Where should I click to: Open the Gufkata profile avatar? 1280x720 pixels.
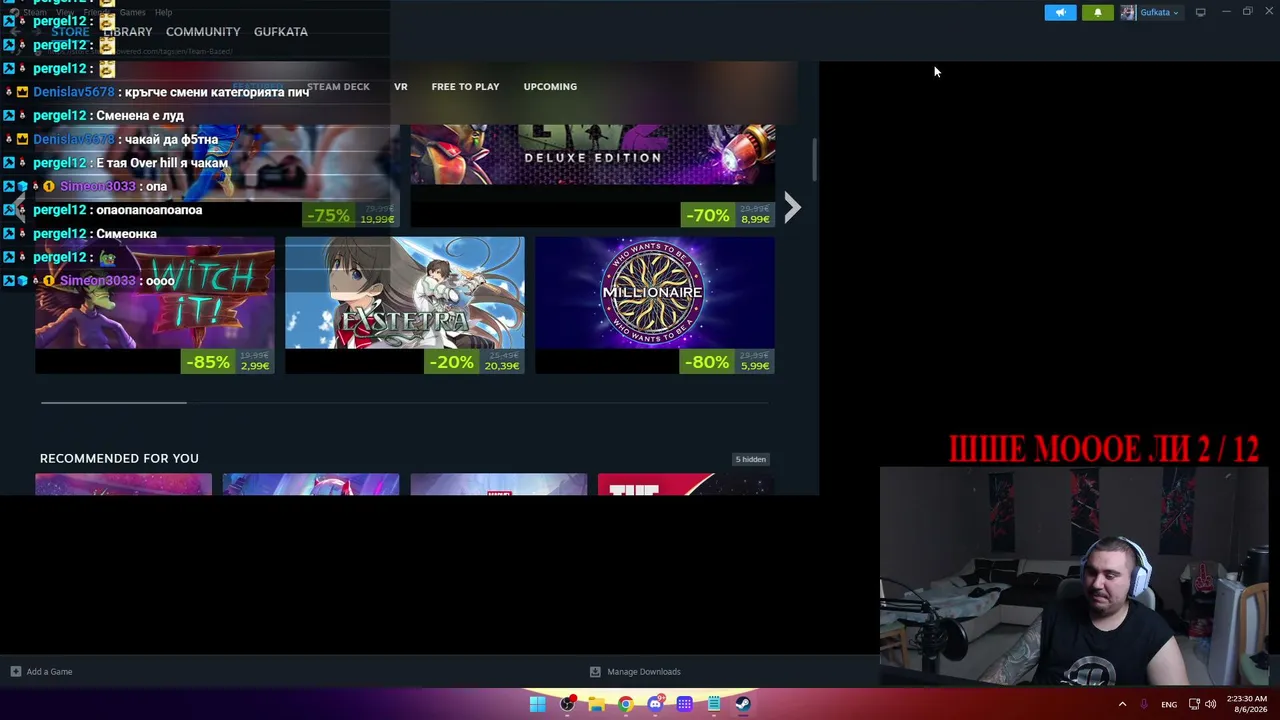pos(1128,13)
